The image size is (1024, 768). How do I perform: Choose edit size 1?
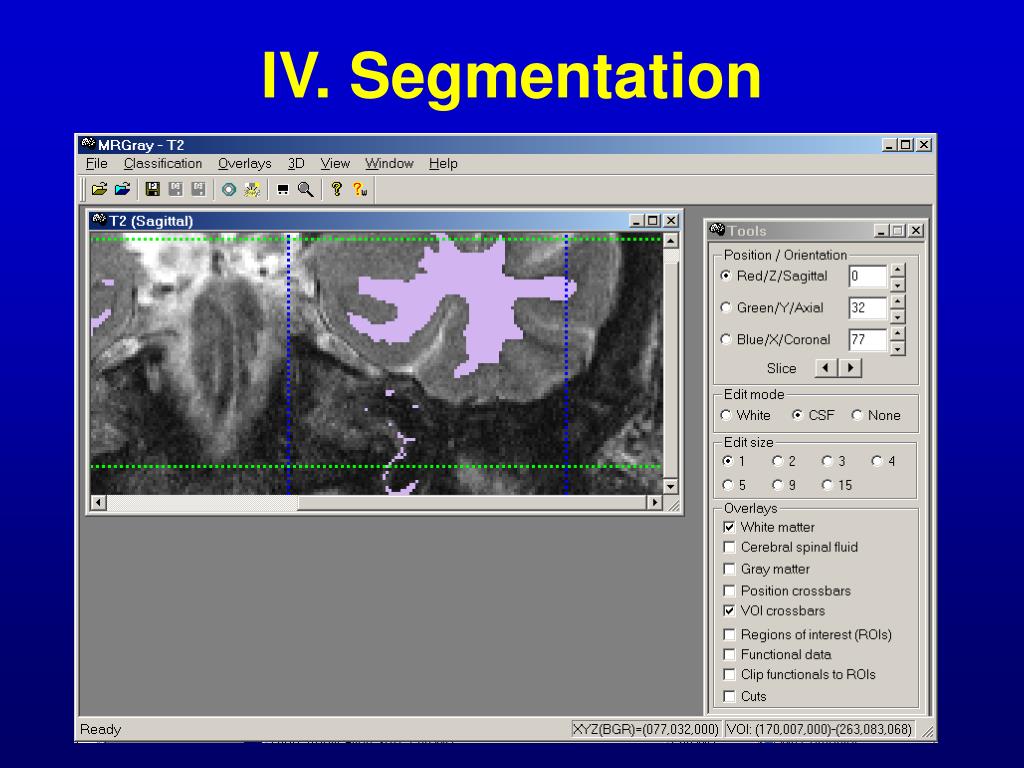click(728, 461)
